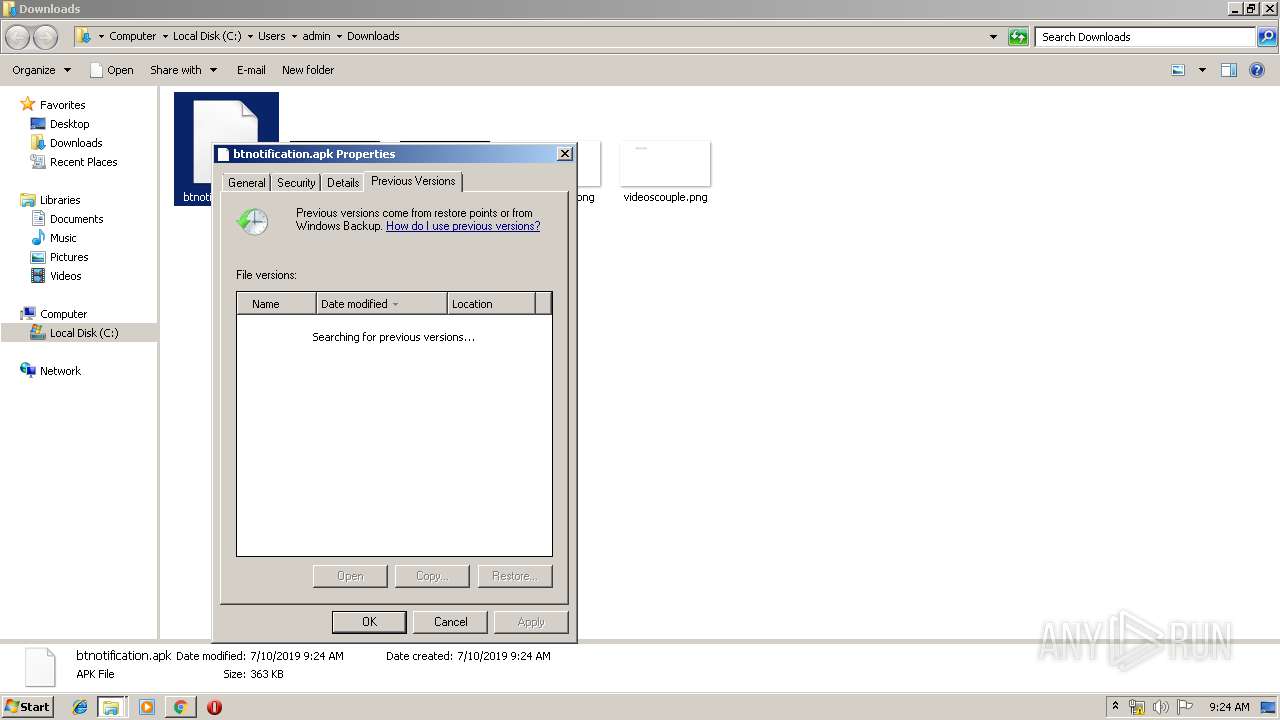The image size is (1280, 720).
Task: Close the btnotification.apk Properties dialog
Action: tap(564, 154)
